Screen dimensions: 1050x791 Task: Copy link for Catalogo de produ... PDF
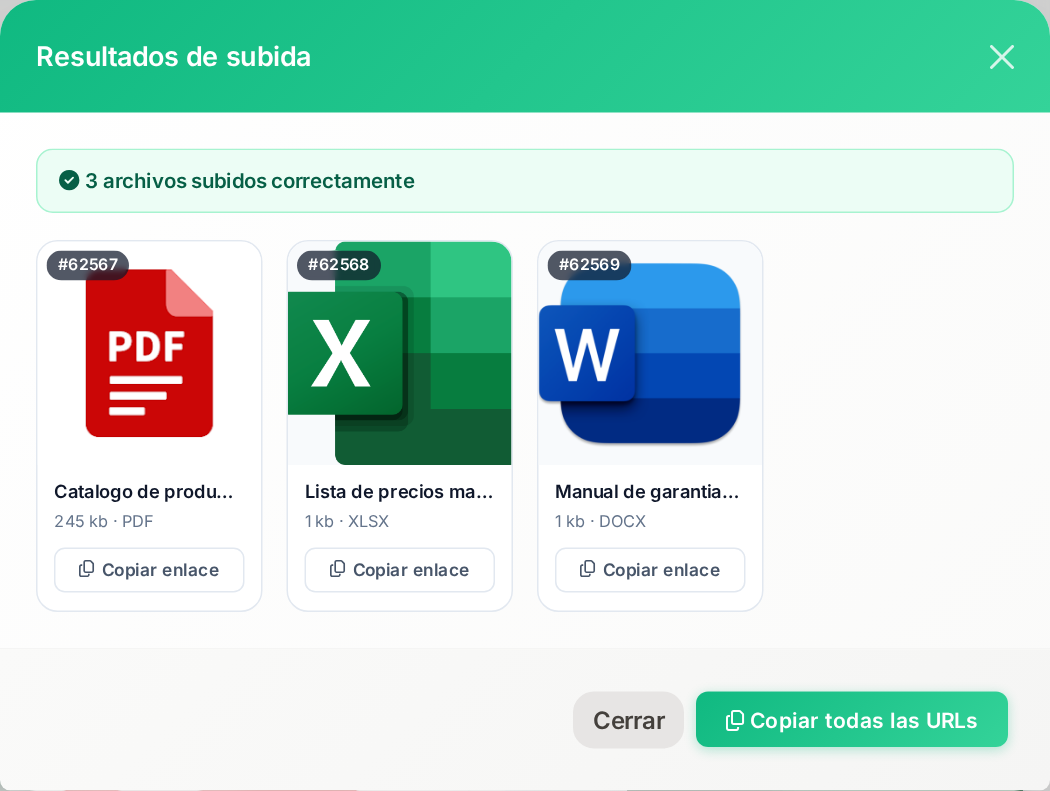pos(149,570)
